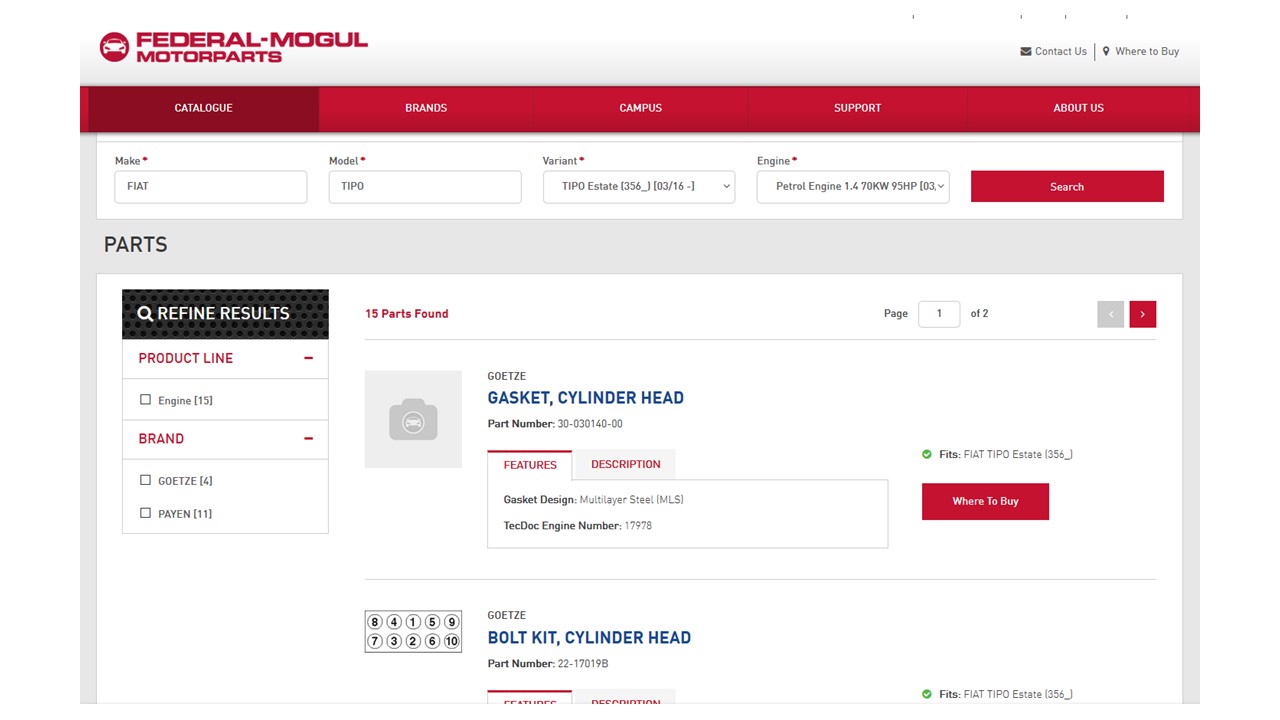Switch to the gasket Description tab
Screen dimensions: 1280x720
625,464
